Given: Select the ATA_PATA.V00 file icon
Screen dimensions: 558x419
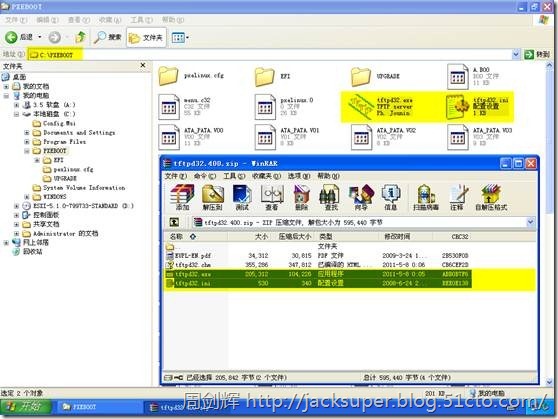Looking at the screenshot, I should point(169,137).
